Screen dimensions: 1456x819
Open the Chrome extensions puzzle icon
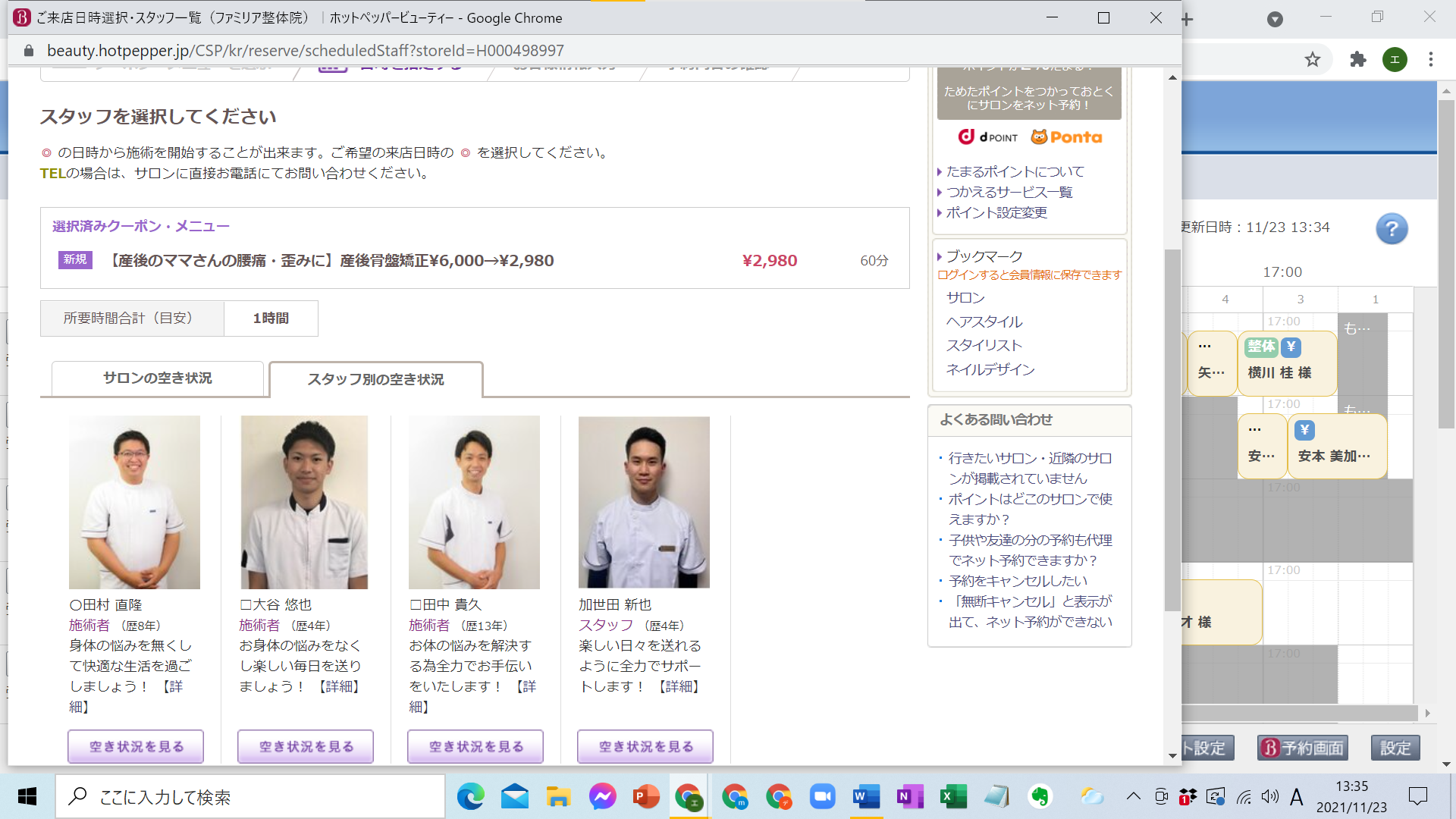point(1358,60)
